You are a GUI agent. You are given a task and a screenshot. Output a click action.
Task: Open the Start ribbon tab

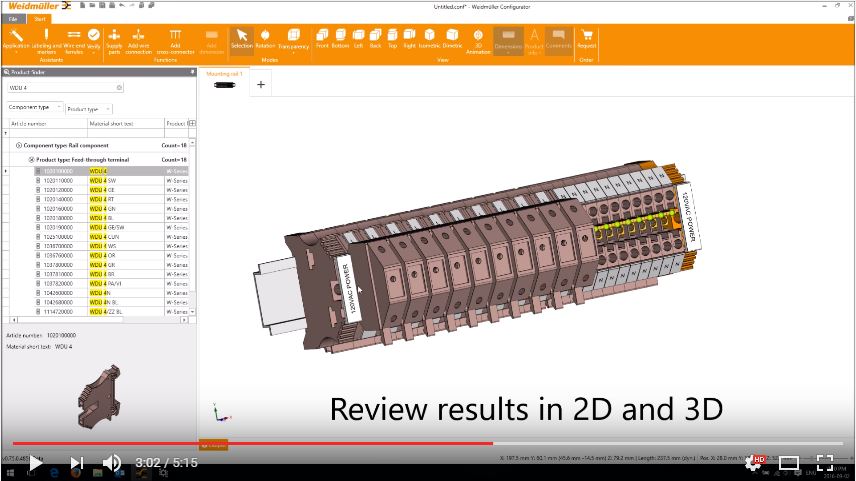pyautogui.click(x=40, y=19)
